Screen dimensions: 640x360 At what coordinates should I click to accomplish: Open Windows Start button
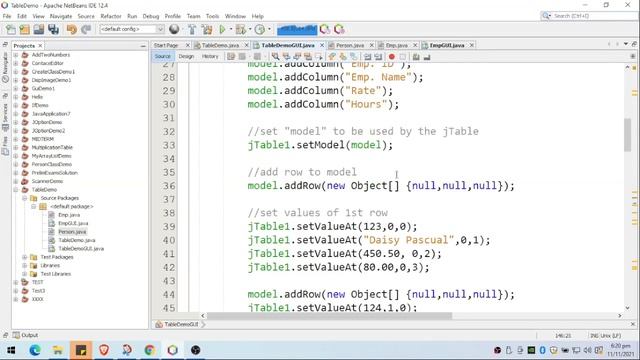pos(11,350)
